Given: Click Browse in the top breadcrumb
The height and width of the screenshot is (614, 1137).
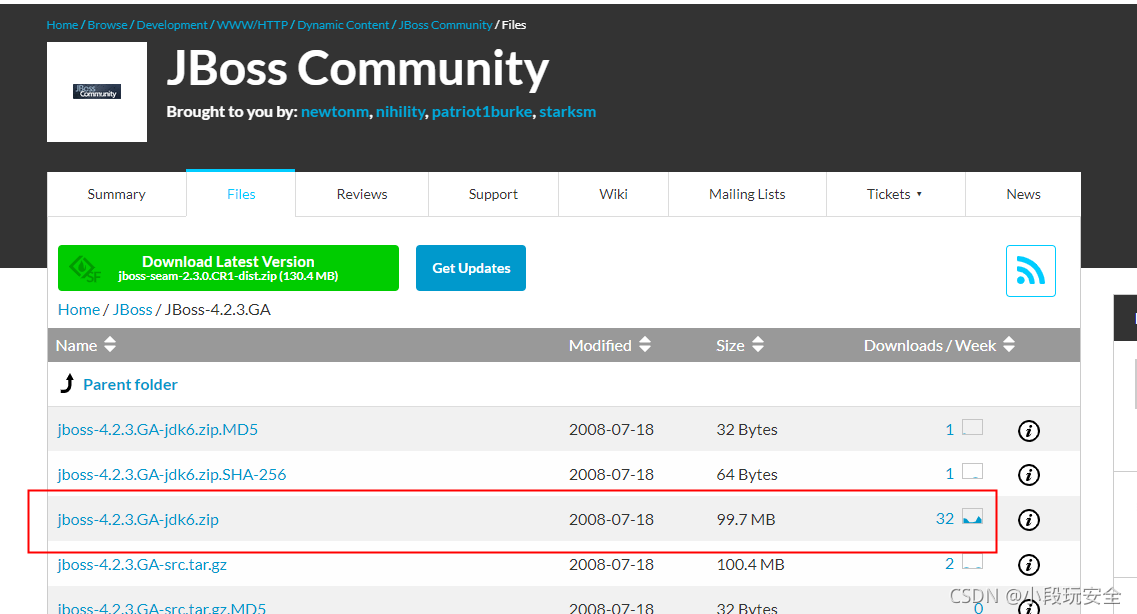Looking at the screenshot, I should tap(107, 25).
